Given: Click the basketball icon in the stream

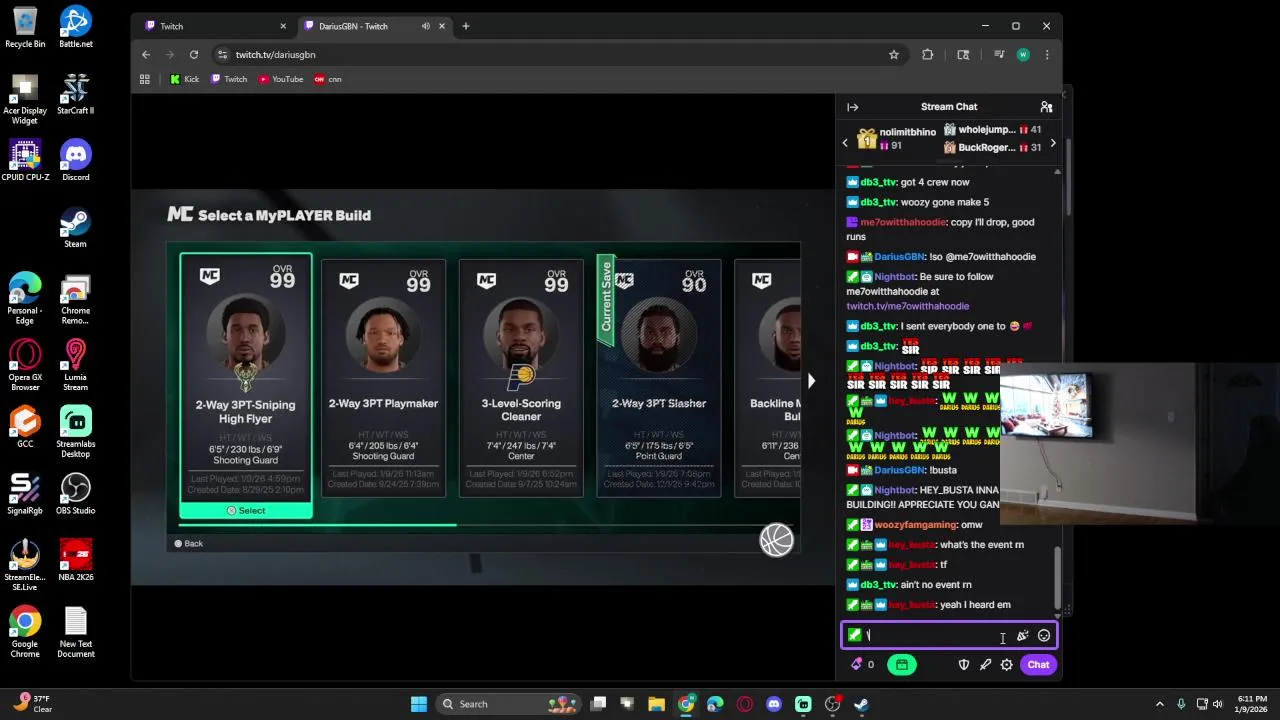Looking at the screenshot, I should pos(776,540).
